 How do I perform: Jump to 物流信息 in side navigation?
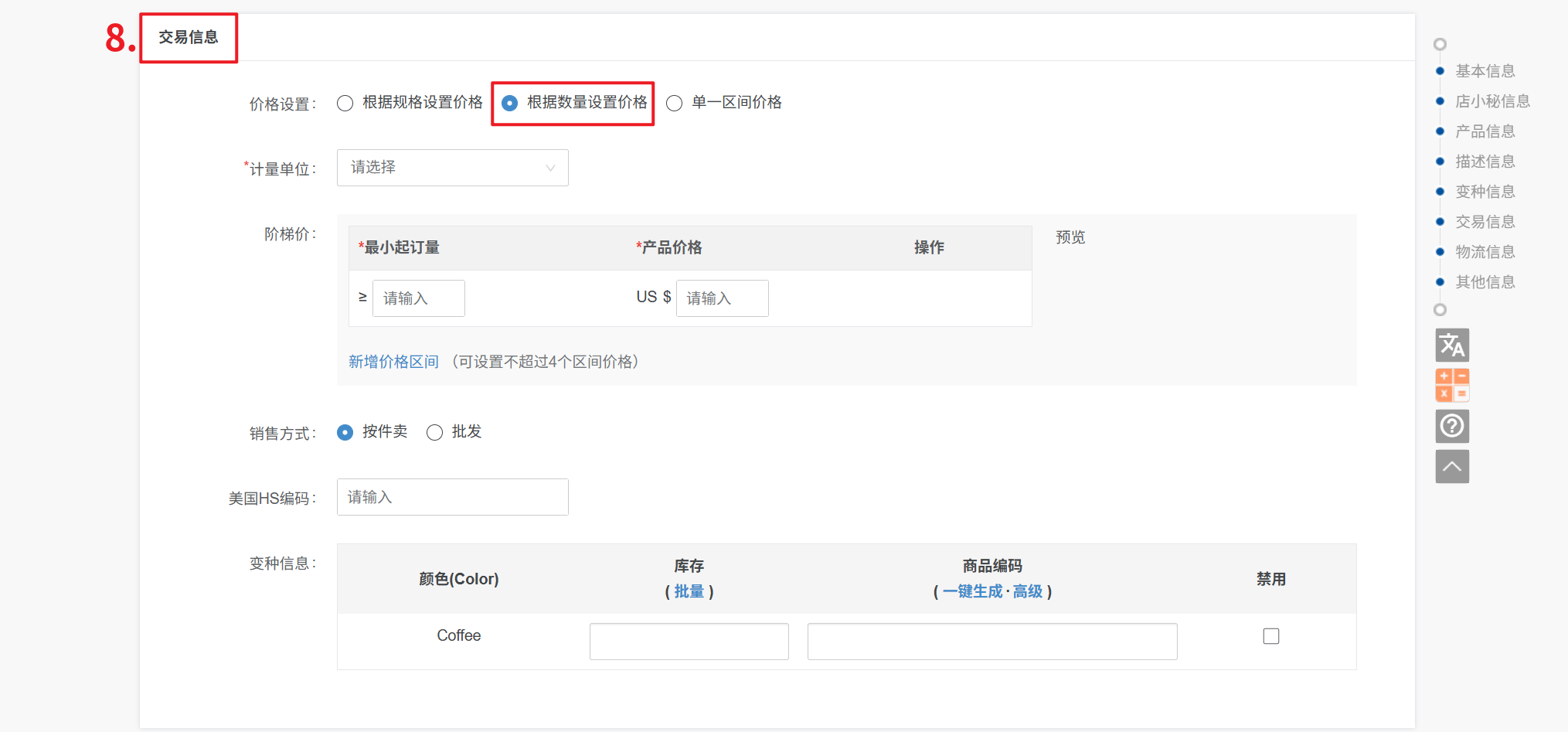(1485, 252)
